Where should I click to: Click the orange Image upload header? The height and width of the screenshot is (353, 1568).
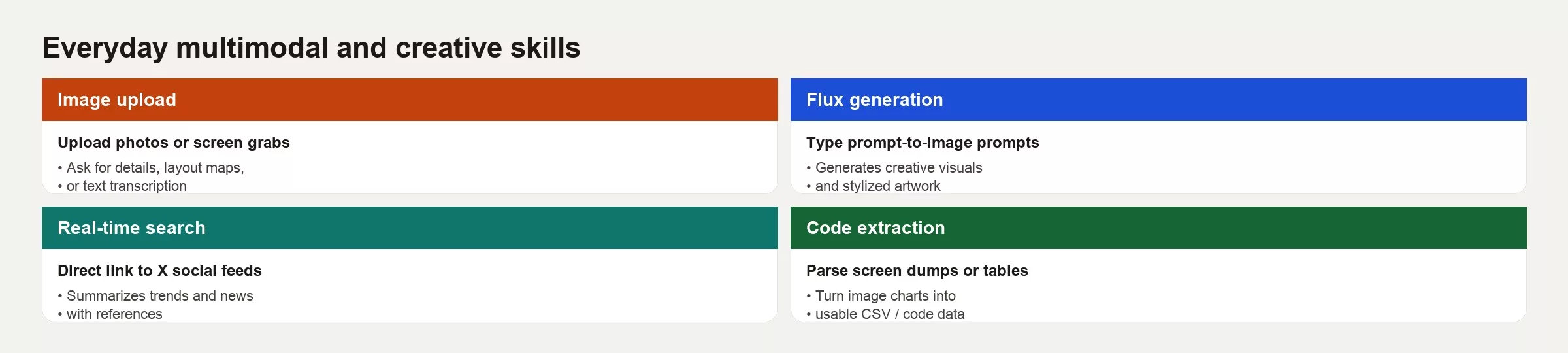point(410,99)
